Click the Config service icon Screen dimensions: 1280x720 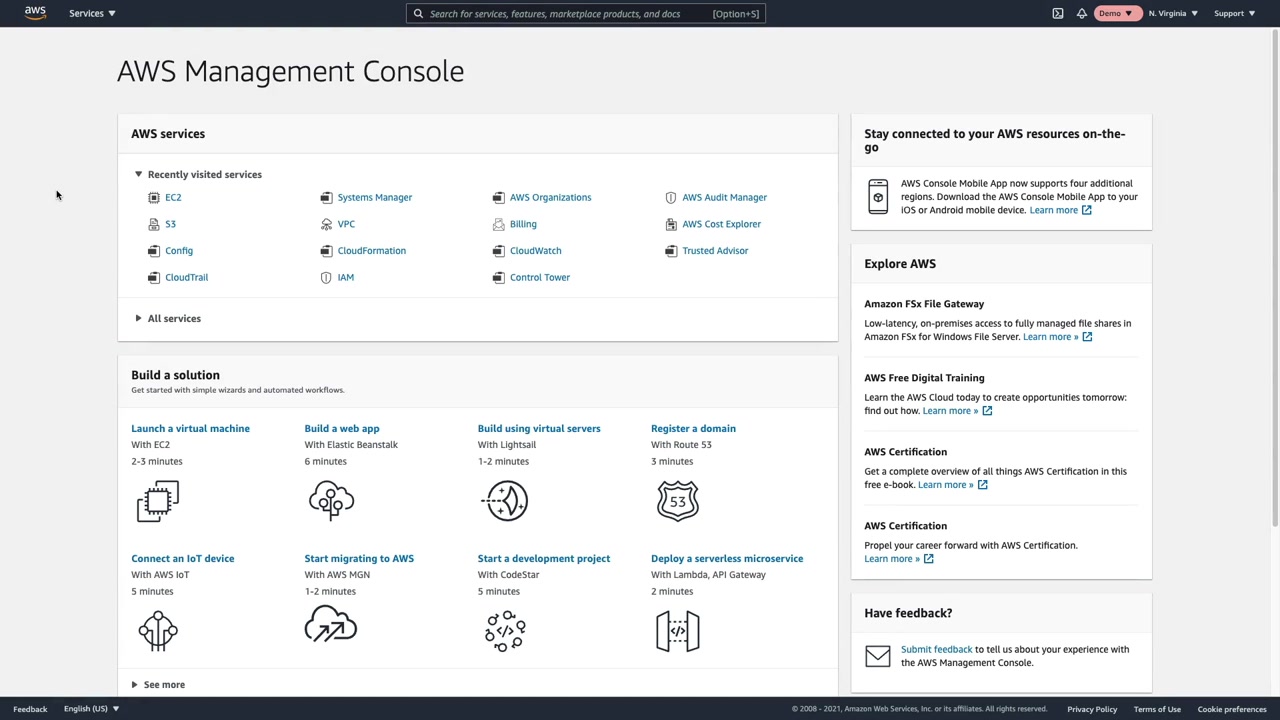[153, 251]
